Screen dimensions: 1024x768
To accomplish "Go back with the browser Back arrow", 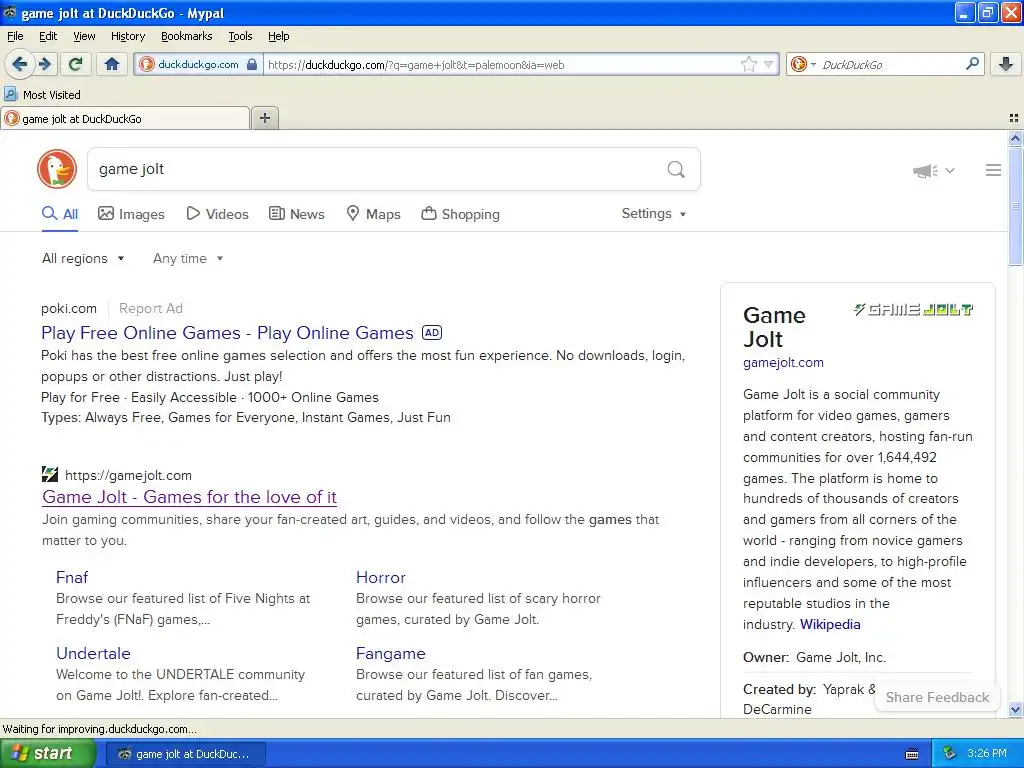I will coord(19,64).
